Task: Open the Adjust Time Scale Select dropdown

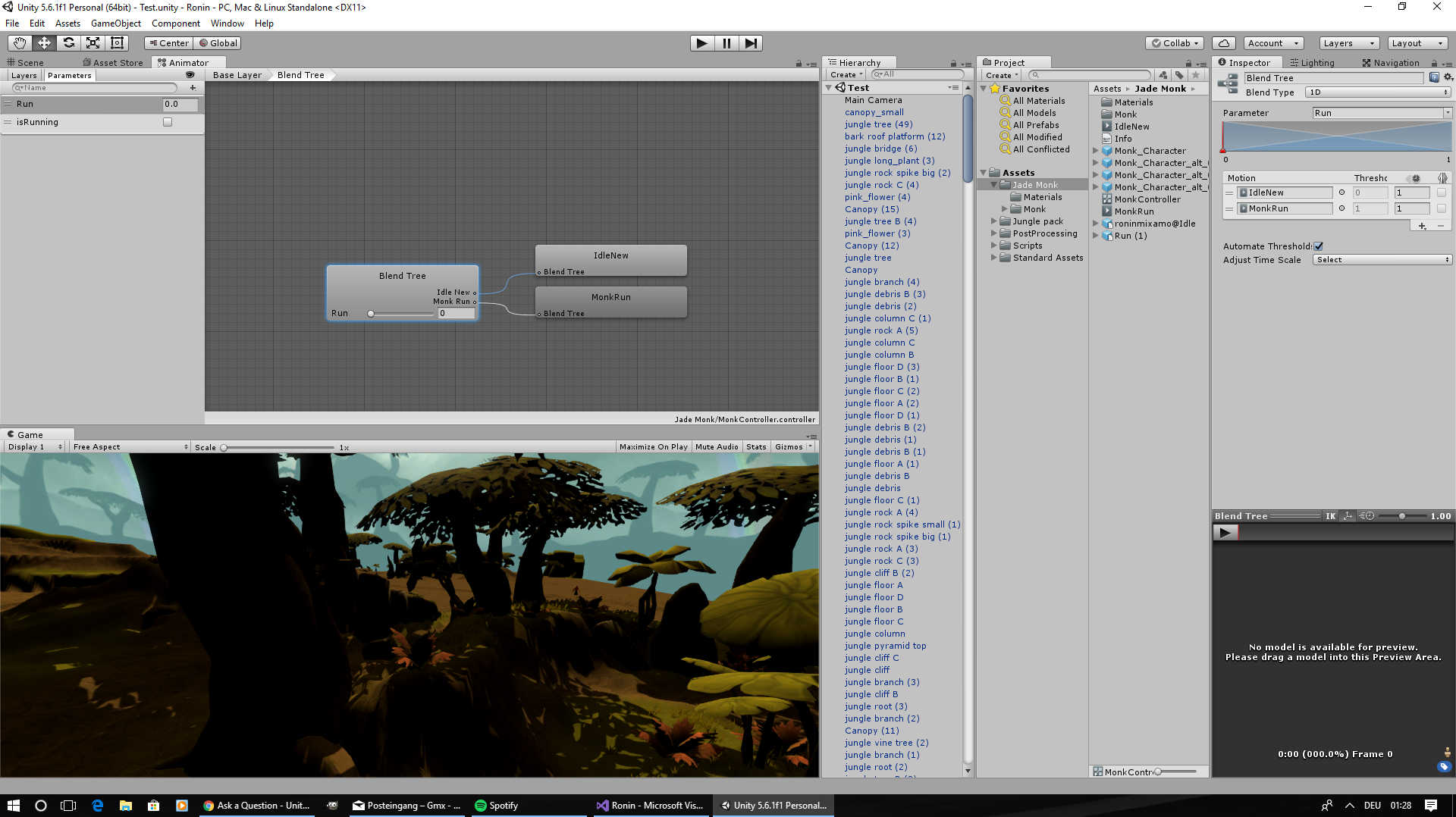Action: click(1382, 260)
